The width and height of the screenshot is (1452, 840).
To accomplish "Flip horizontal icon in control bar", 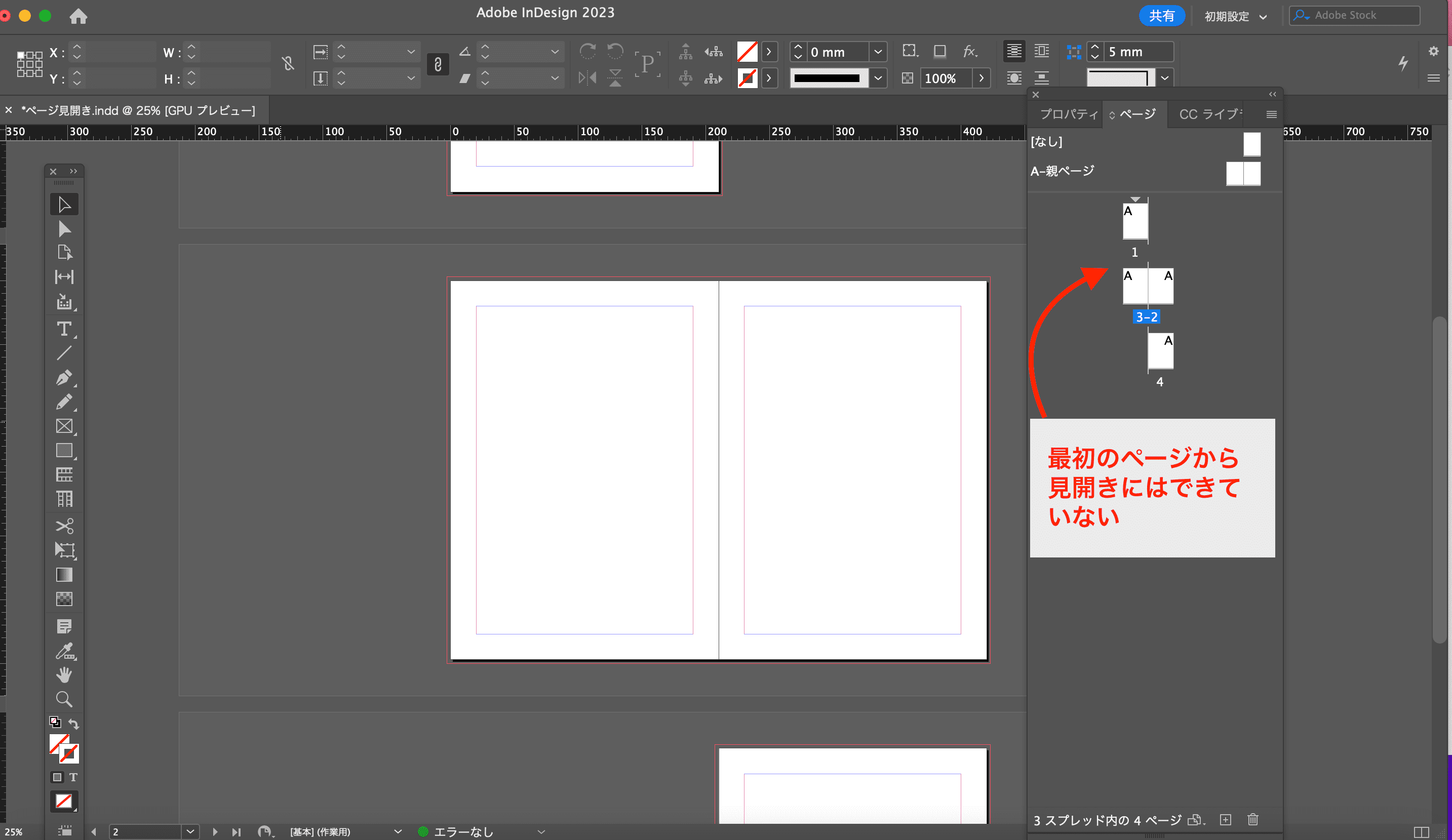I will pyautogui.click(x=587, y=77).
